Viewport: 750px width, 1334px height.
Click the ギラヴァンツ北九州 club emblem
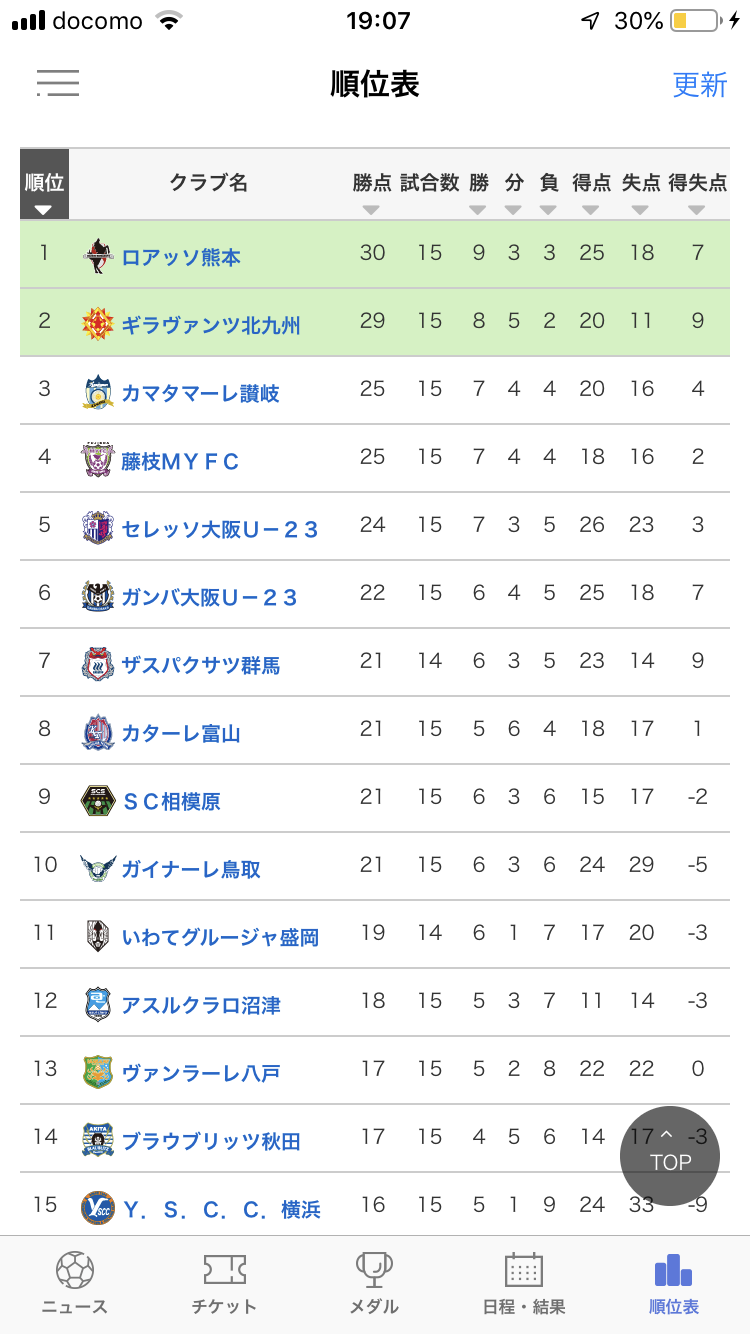pos(98,324)
